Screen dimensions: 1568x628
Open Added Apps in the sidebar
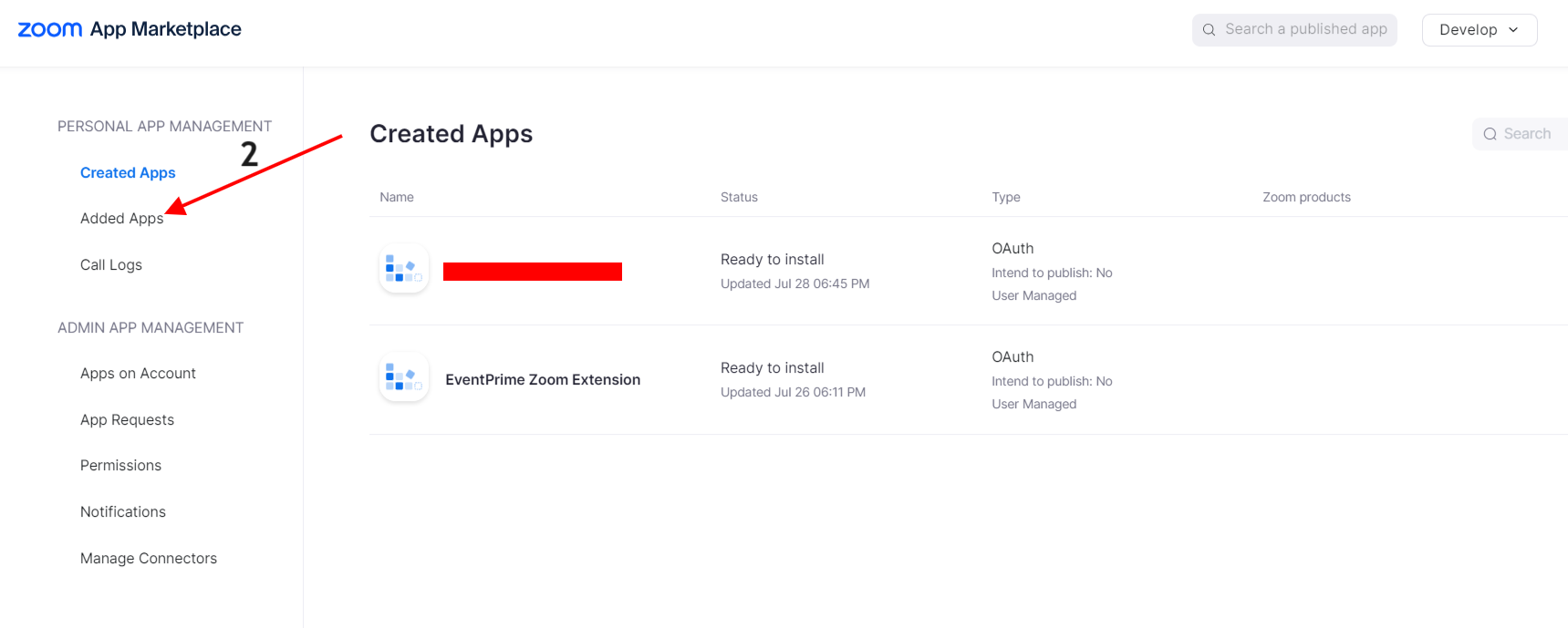[x=121, y=219]
